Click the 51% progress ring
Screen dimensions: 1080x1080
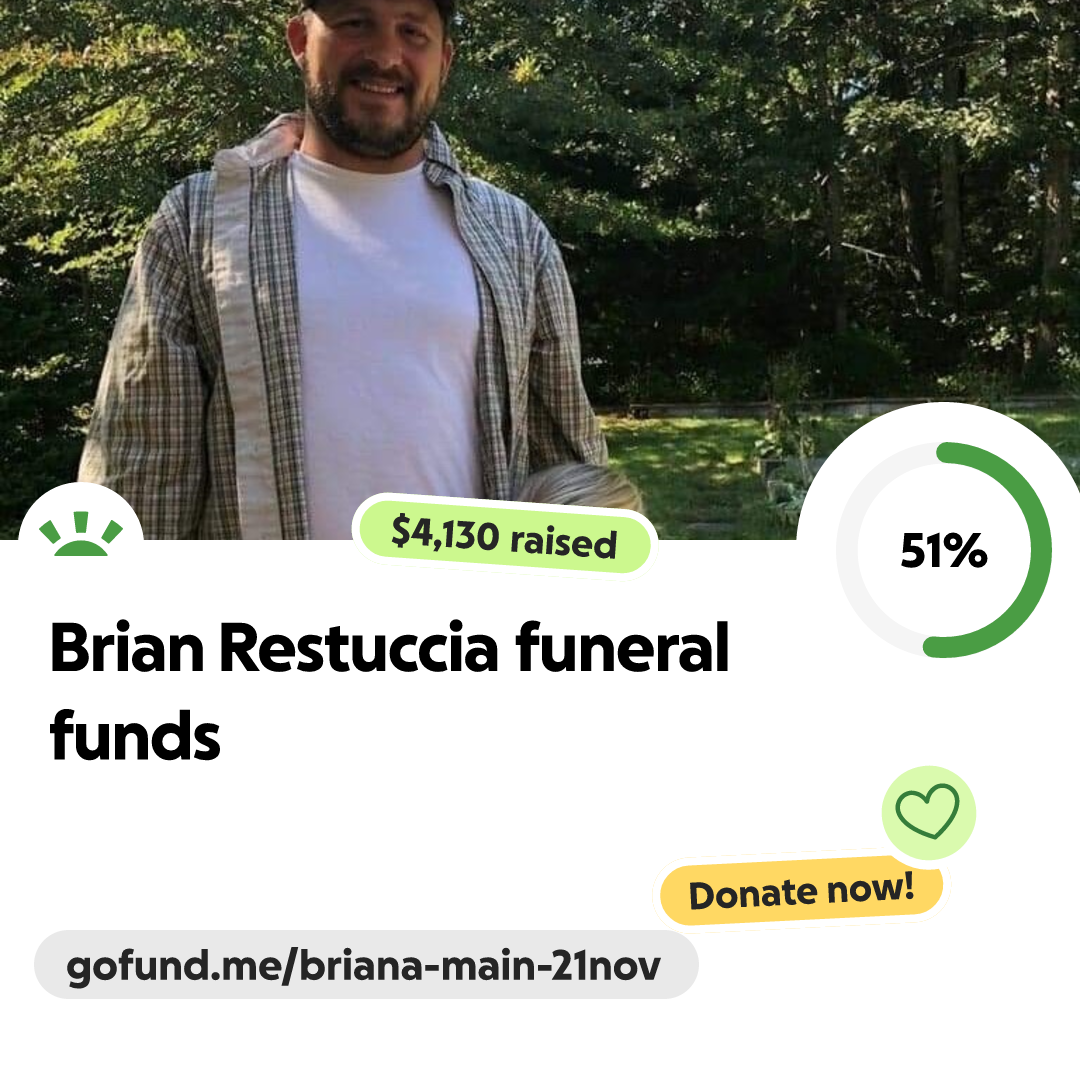click(944, 550)
